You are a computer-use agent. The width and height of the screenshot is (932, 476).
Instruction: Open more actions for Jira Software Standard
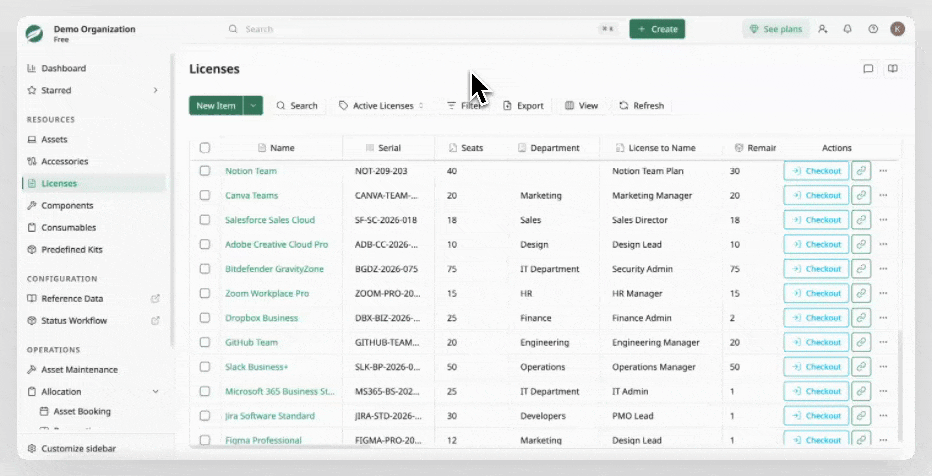click(883, 416)
